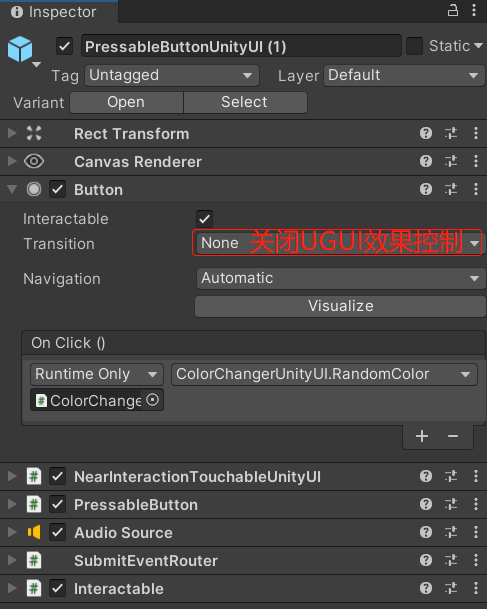Open the Inspector panel three-dot menu
The height and width of the screenshot is (609, 487).
tap(474, 10)
